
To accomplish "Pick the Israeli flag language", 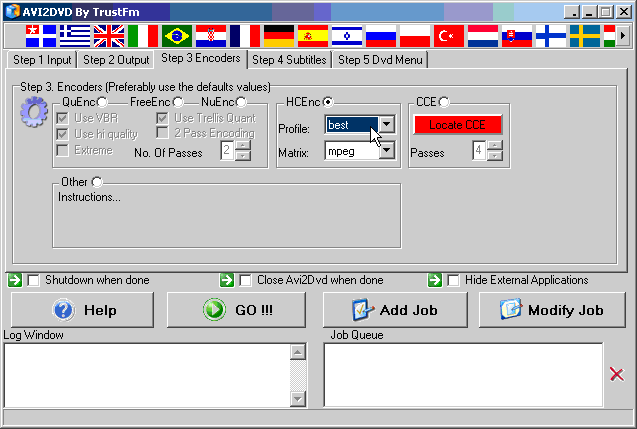I will click(347, 36).
